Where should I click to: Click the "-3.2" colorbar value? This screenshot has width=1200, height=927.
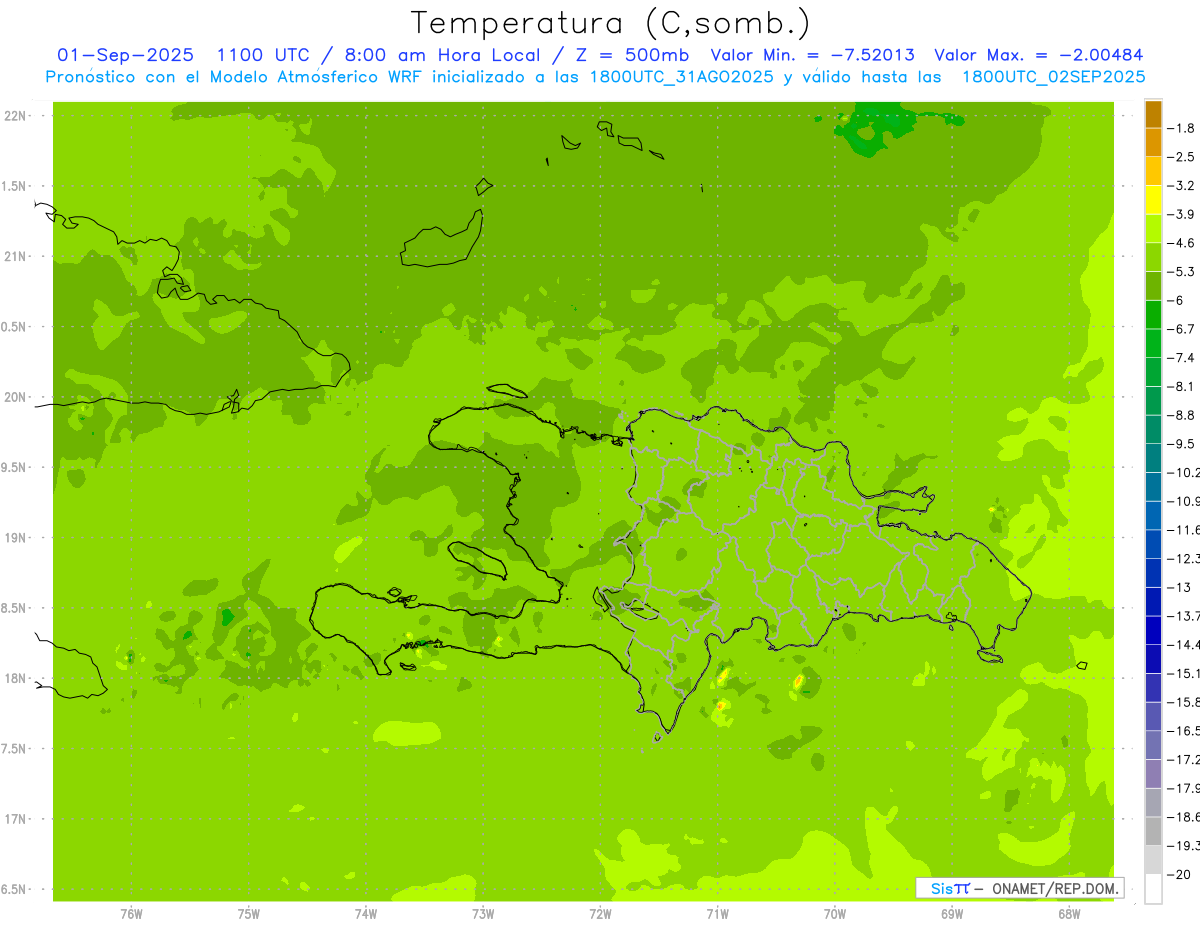[x=1181, y=185]
